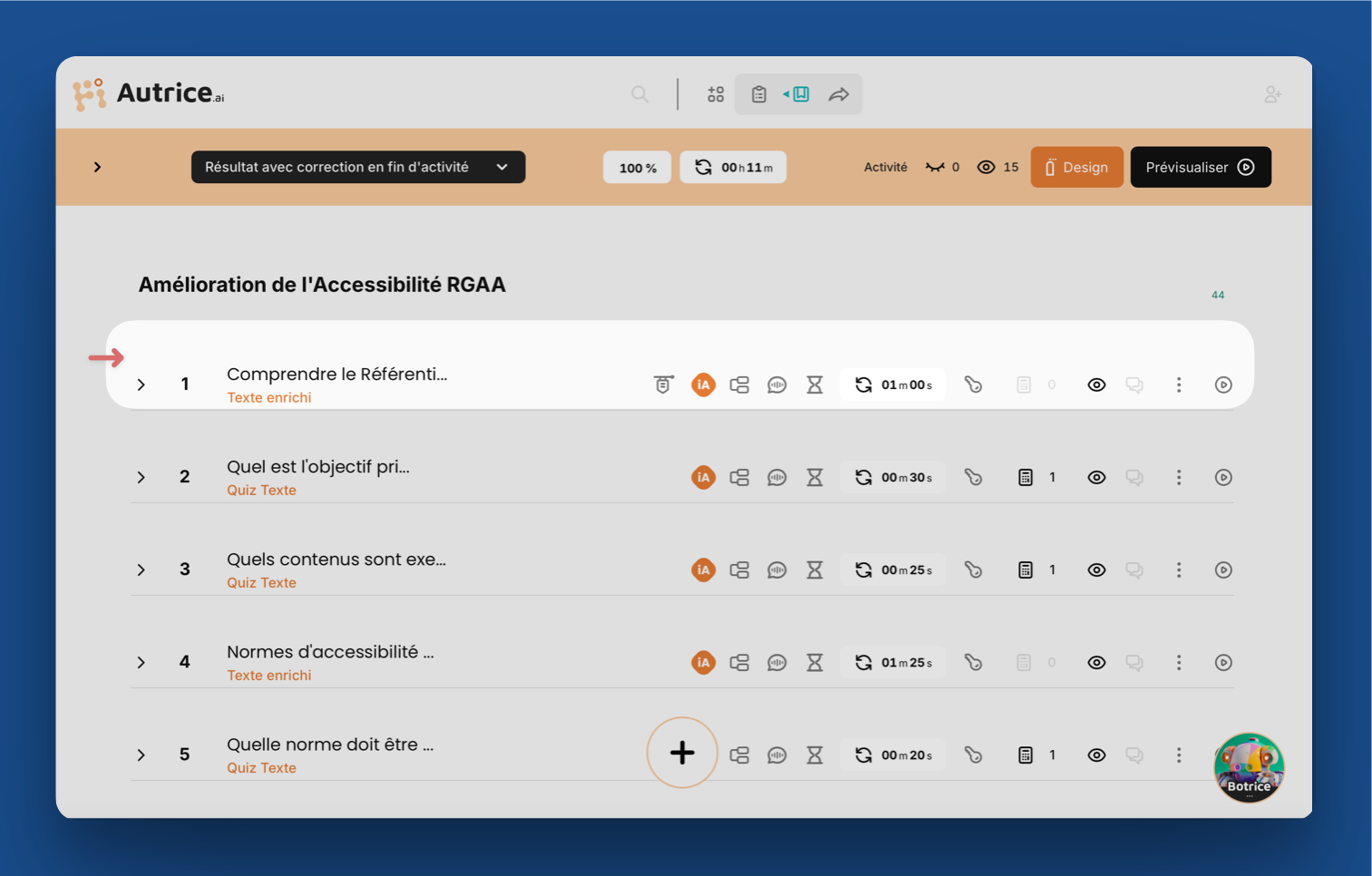Screen dimensions: 1372x876
Task: Click the share arrow icon in header
Action: [839, 94]
